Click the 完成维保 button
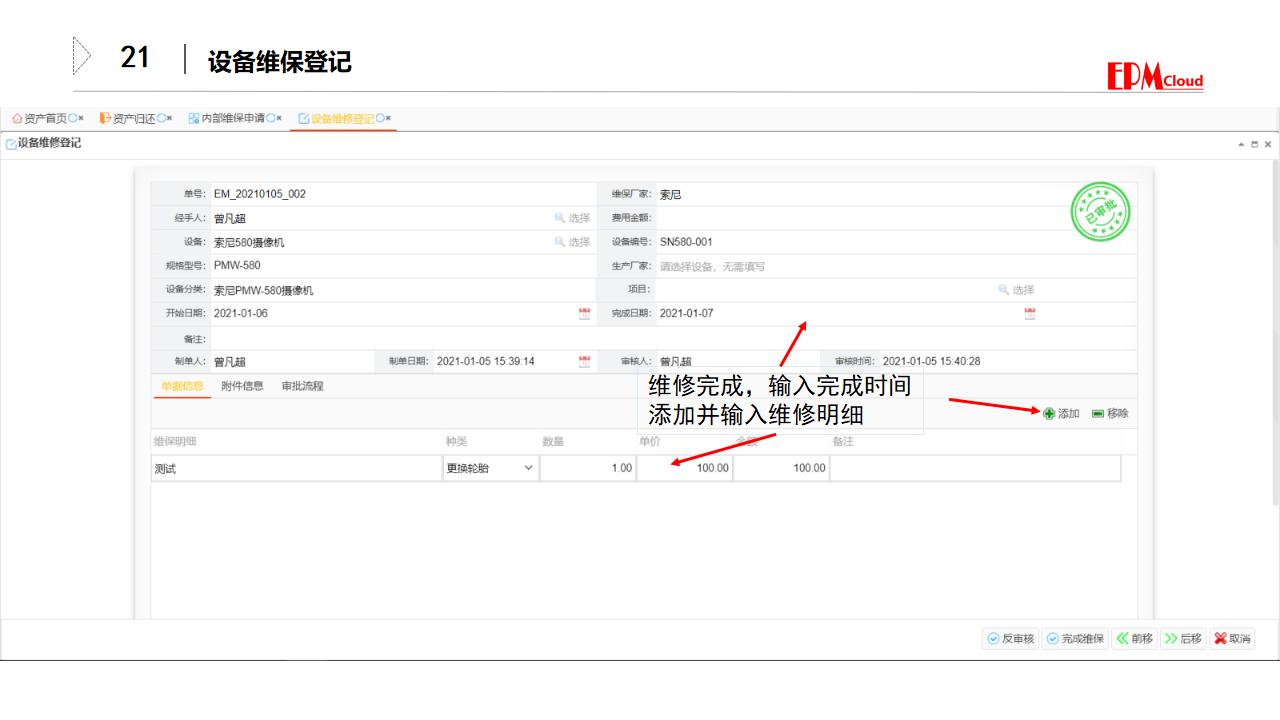 pos(1076,639)
